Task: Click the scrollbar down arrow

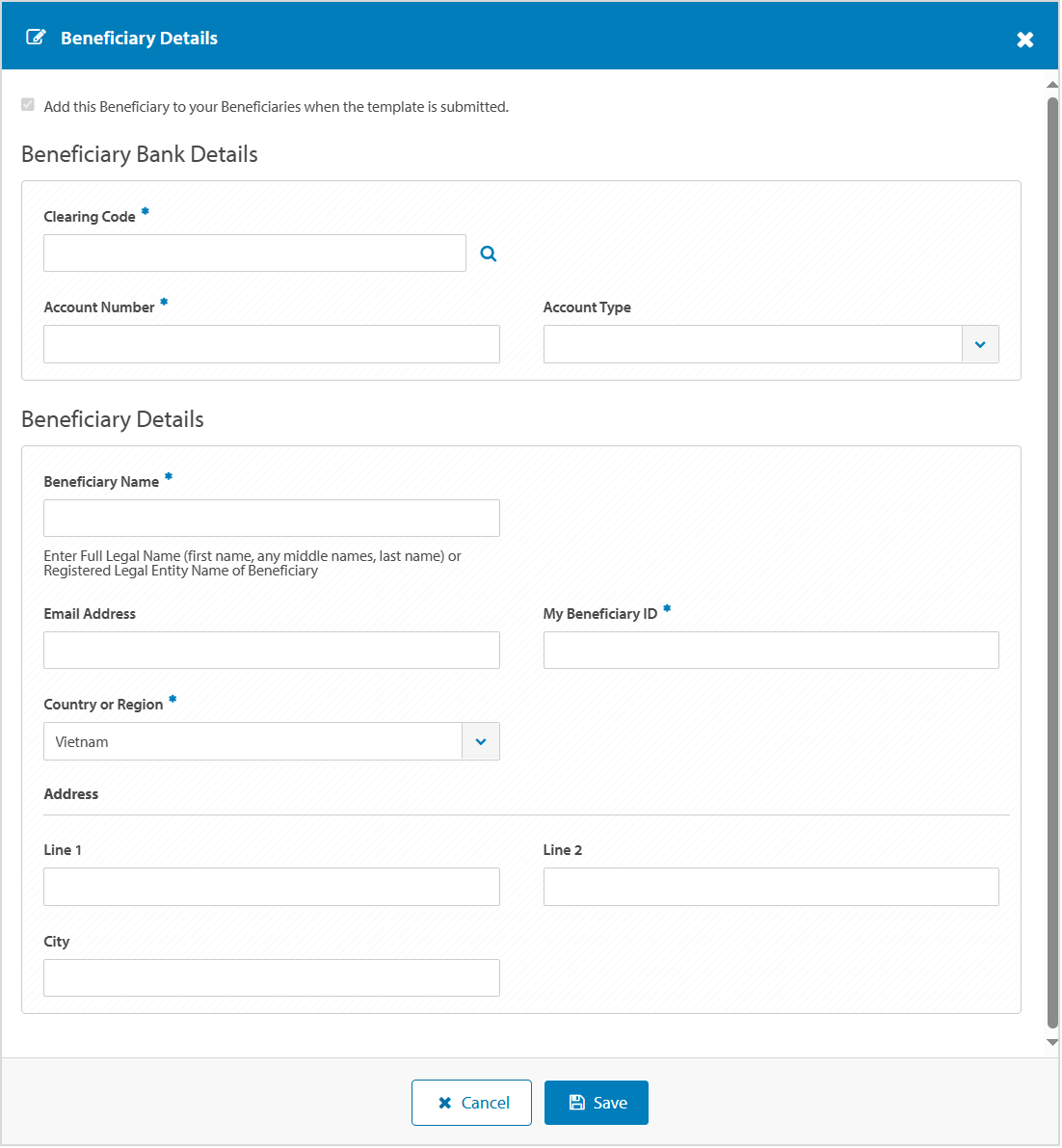Action: pos(1052,1042)
